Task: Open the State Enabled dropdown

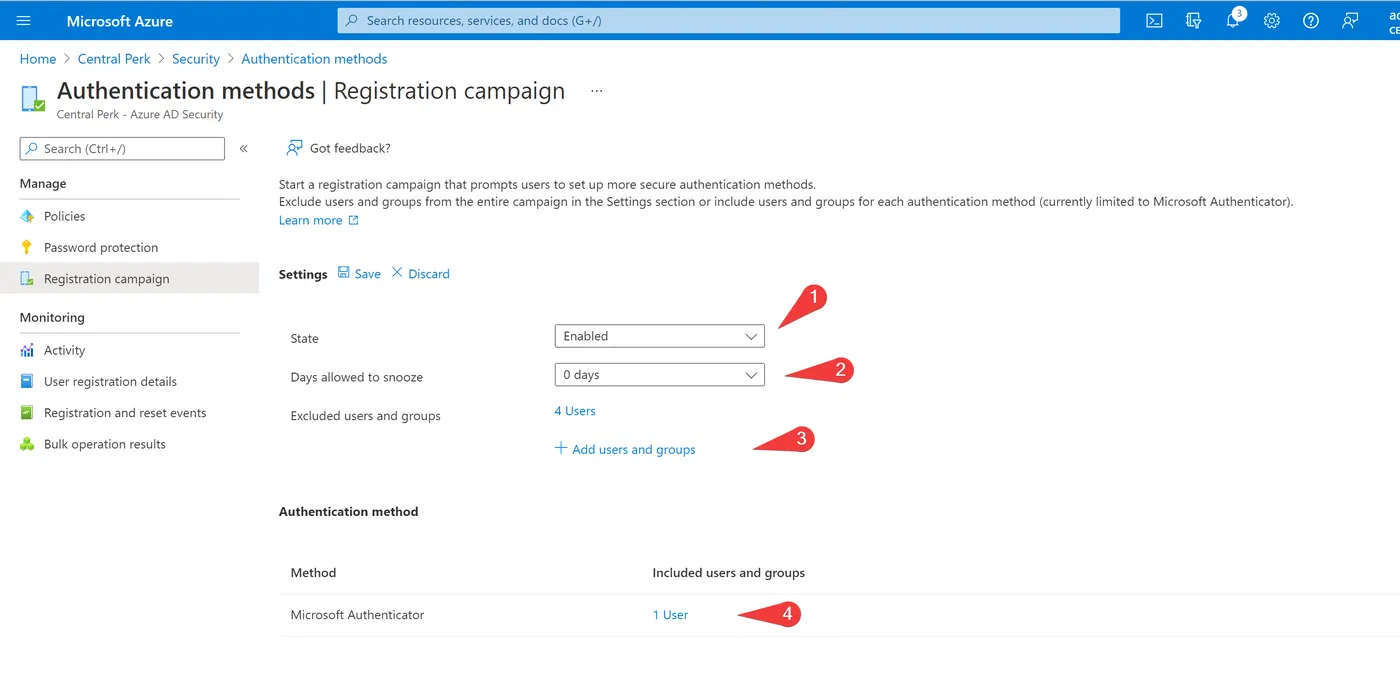Action: click(659, 336)
